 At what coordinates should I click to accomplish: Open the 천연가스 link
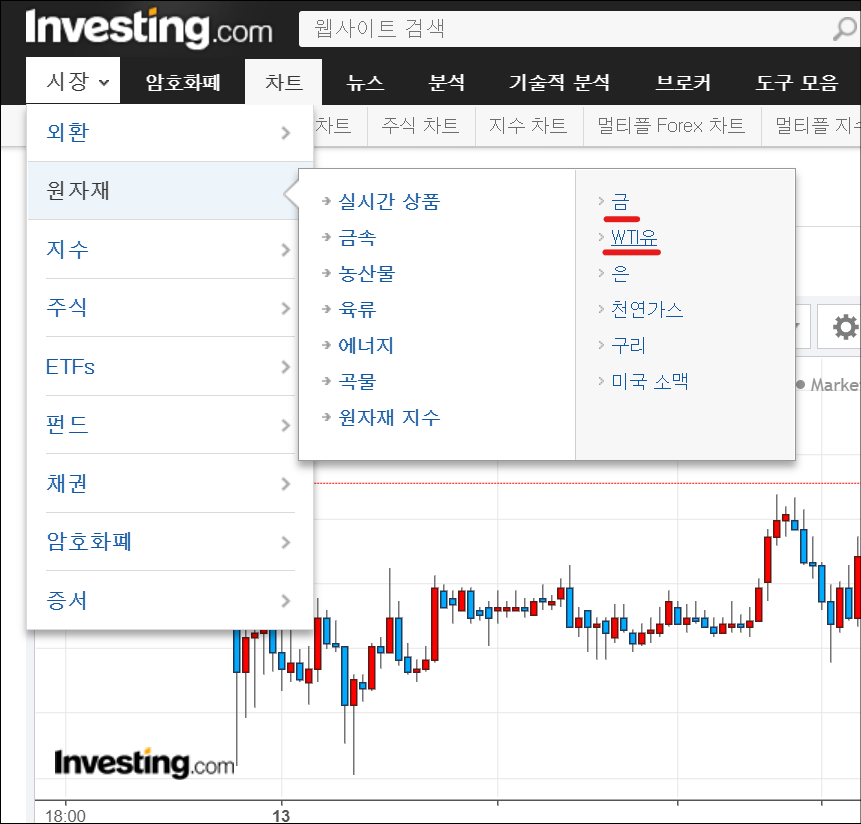tap(647, 310)
